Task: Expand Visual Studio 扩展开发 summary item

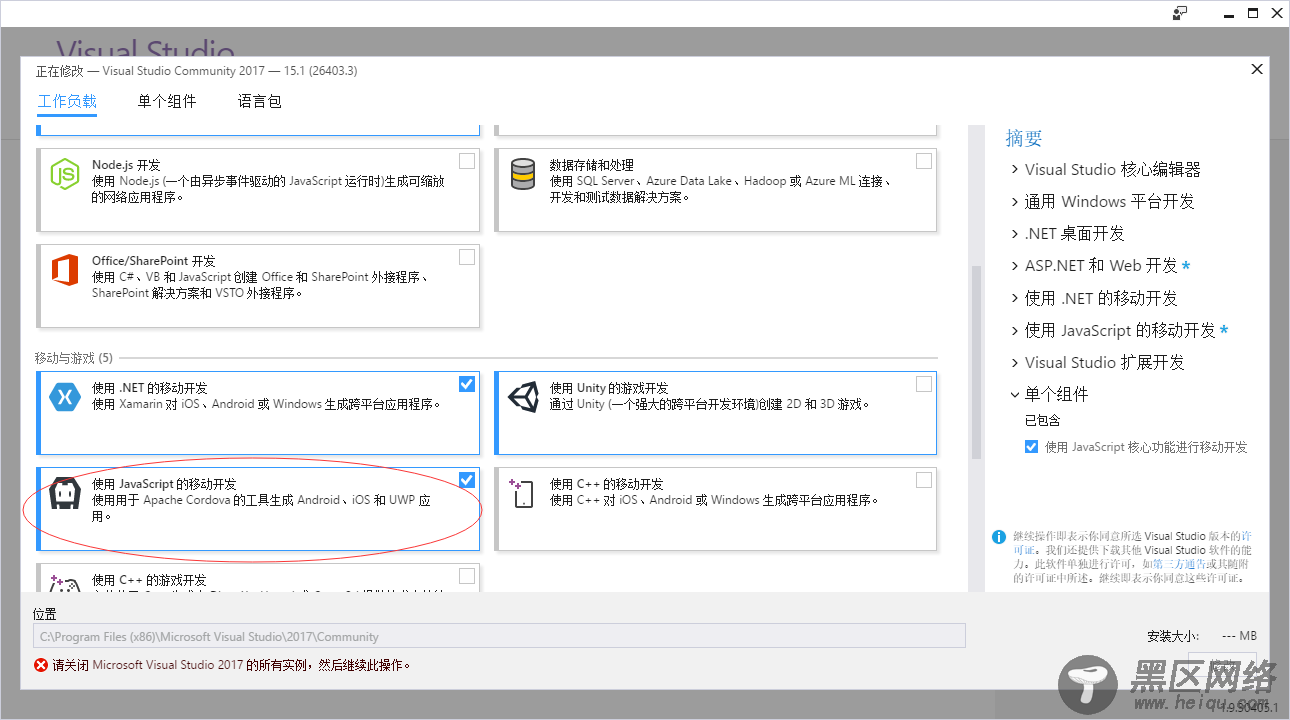Action: coord(1015,362)
